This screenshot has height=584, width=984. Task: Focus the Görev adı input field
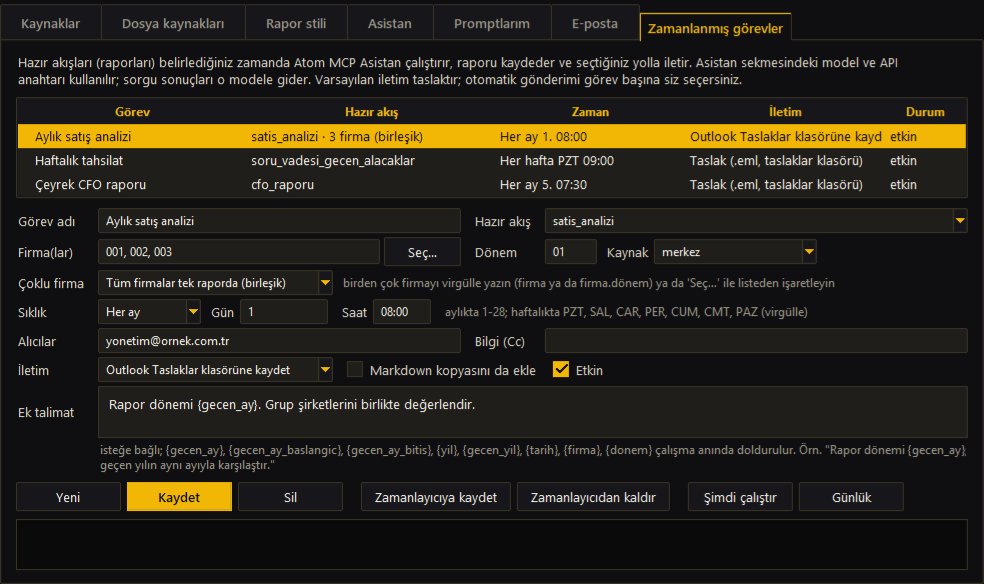coord(279,221)
